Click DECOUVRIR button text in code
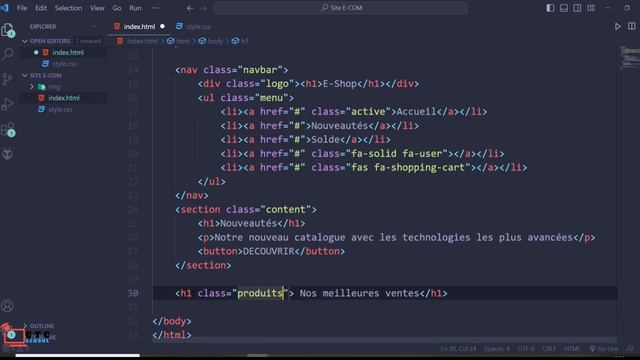The image size is (640, 360). (269, 251)
